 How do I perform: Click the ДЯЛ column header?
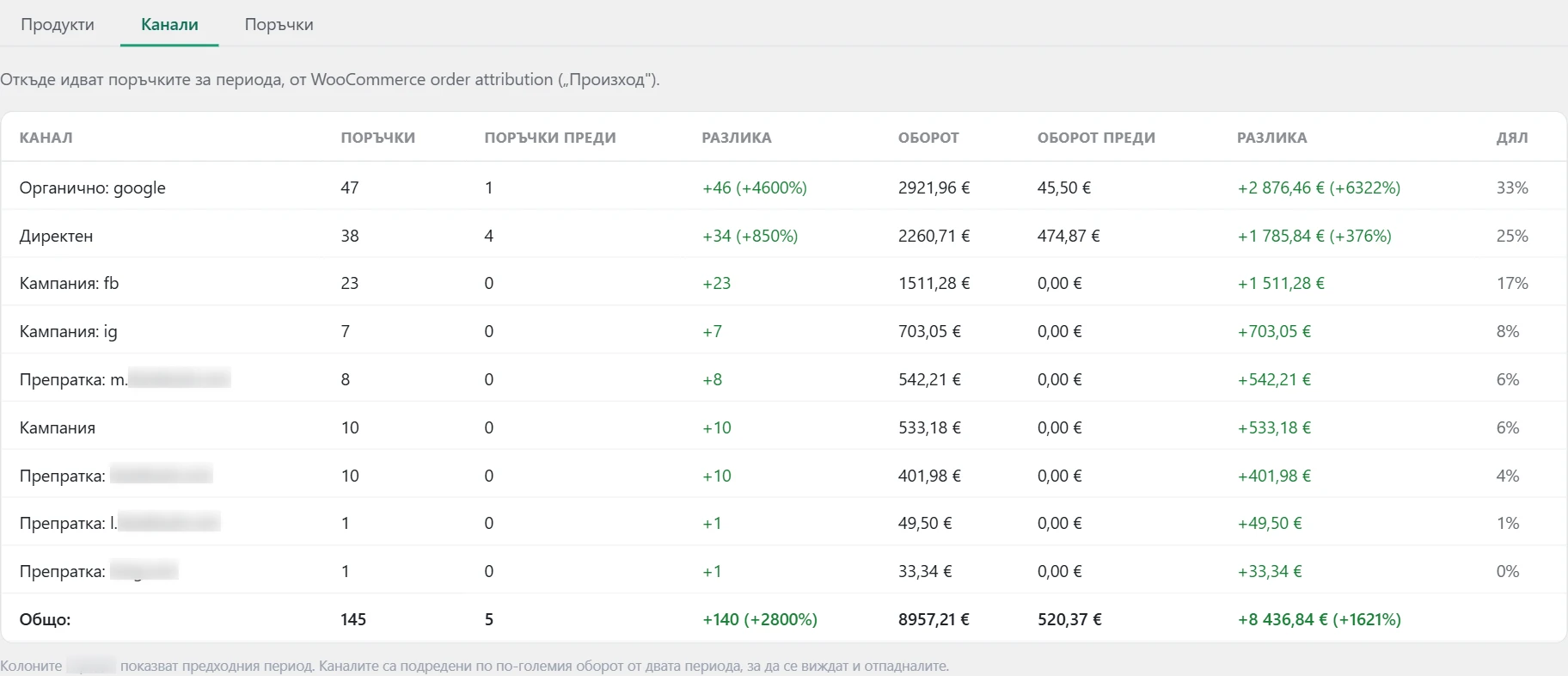pyautogui.click(x=1512, y=138)
